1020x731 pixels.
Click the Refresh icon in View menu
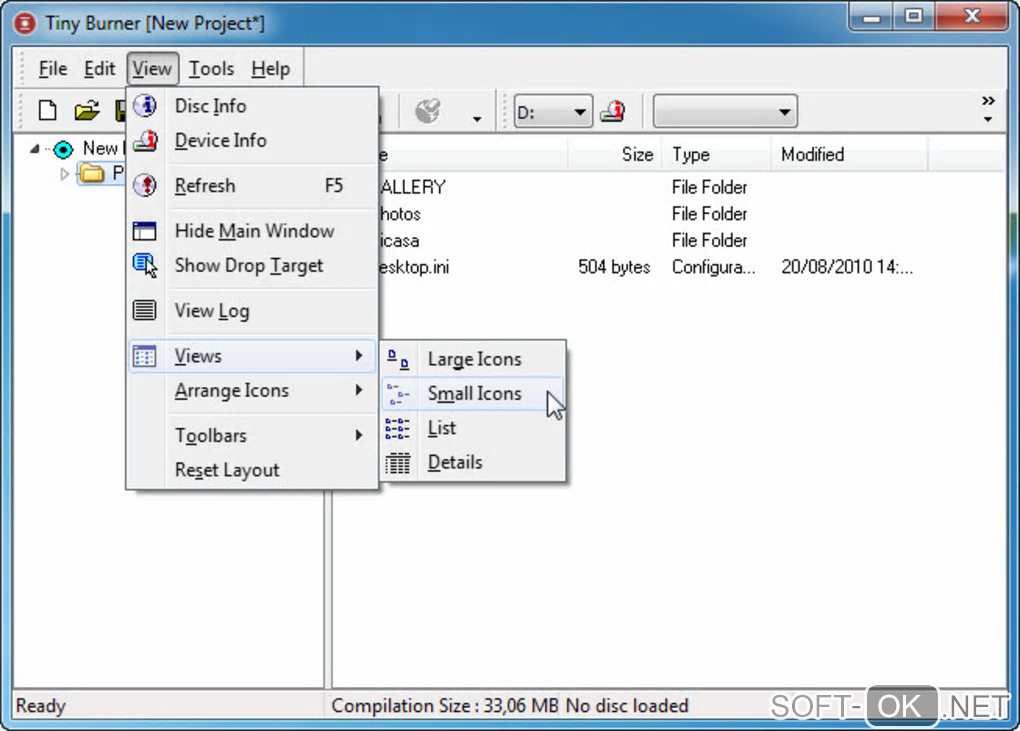(144, 185)
